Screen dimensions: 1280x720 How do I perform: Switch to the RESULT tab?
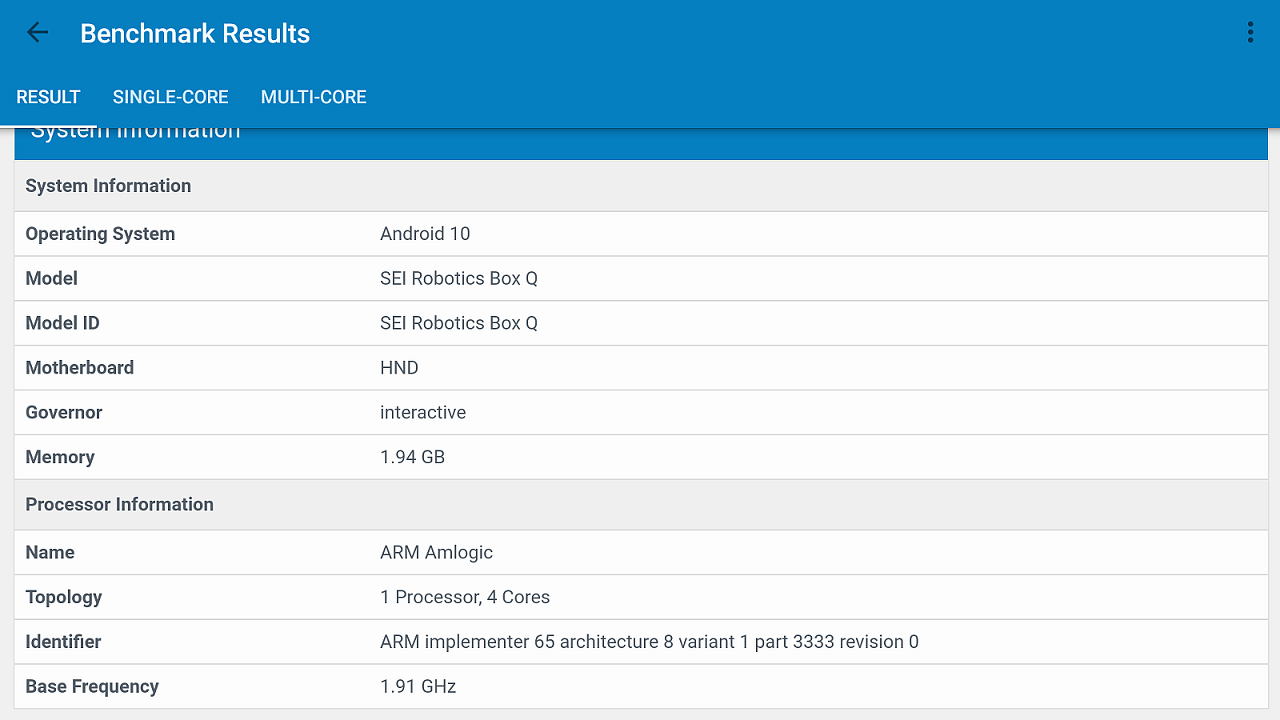48,97
